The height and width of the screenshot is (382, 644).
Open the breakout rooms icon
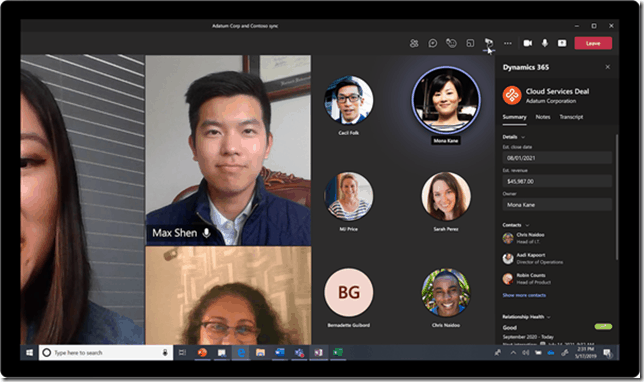tap(470, 43)
